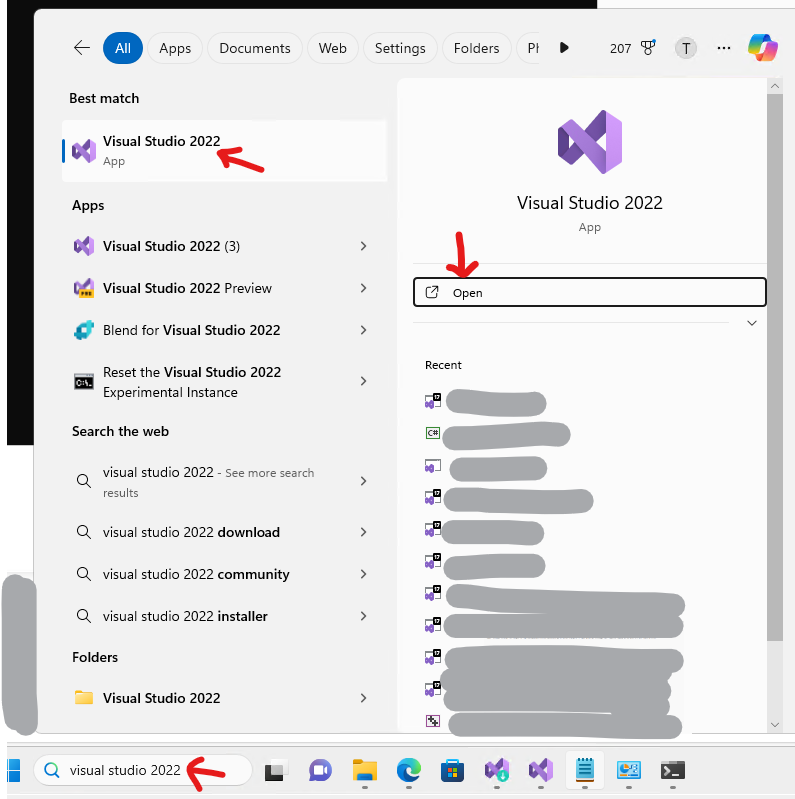795x799 pixels.
Task: Select the Visual Studio 2022 Preview icon
Action: [x=84, y=288]
